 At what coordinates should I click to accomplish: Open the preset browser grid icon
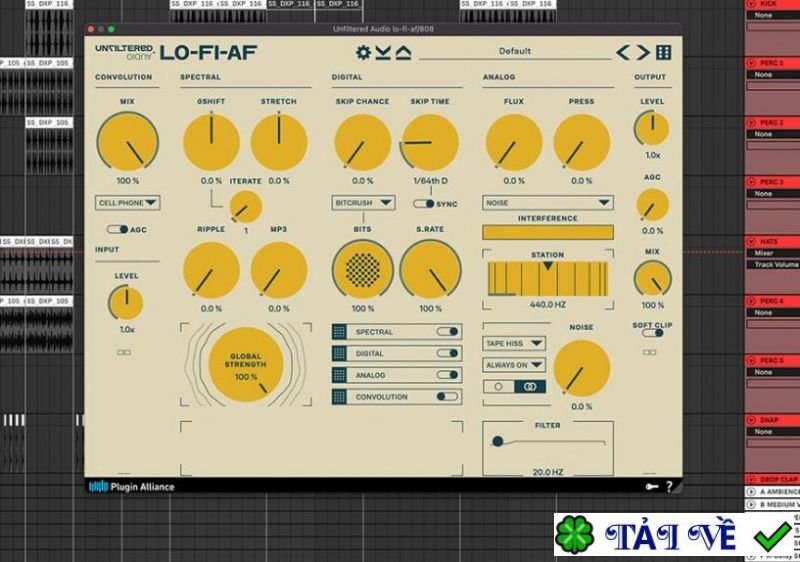(663, 52)
